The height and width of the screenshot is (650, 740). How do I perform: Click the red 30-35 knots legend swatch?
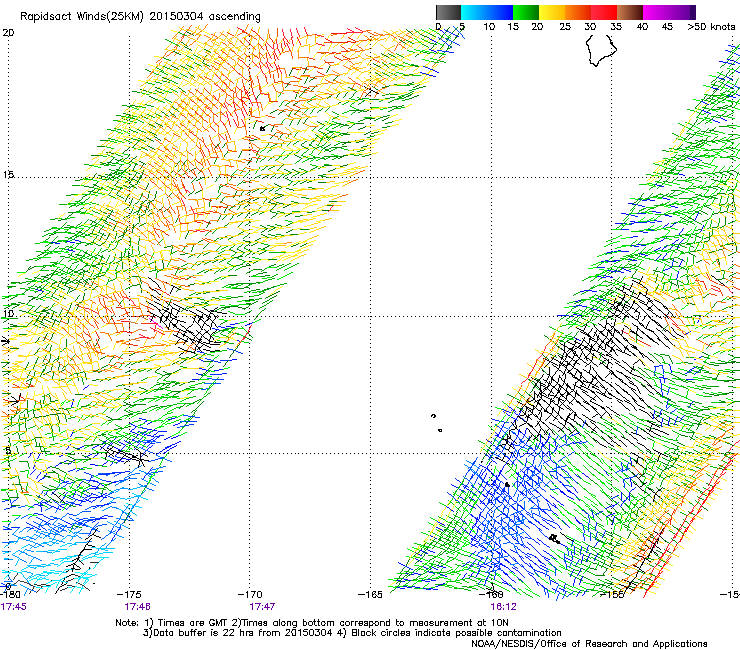click(604, 12)
